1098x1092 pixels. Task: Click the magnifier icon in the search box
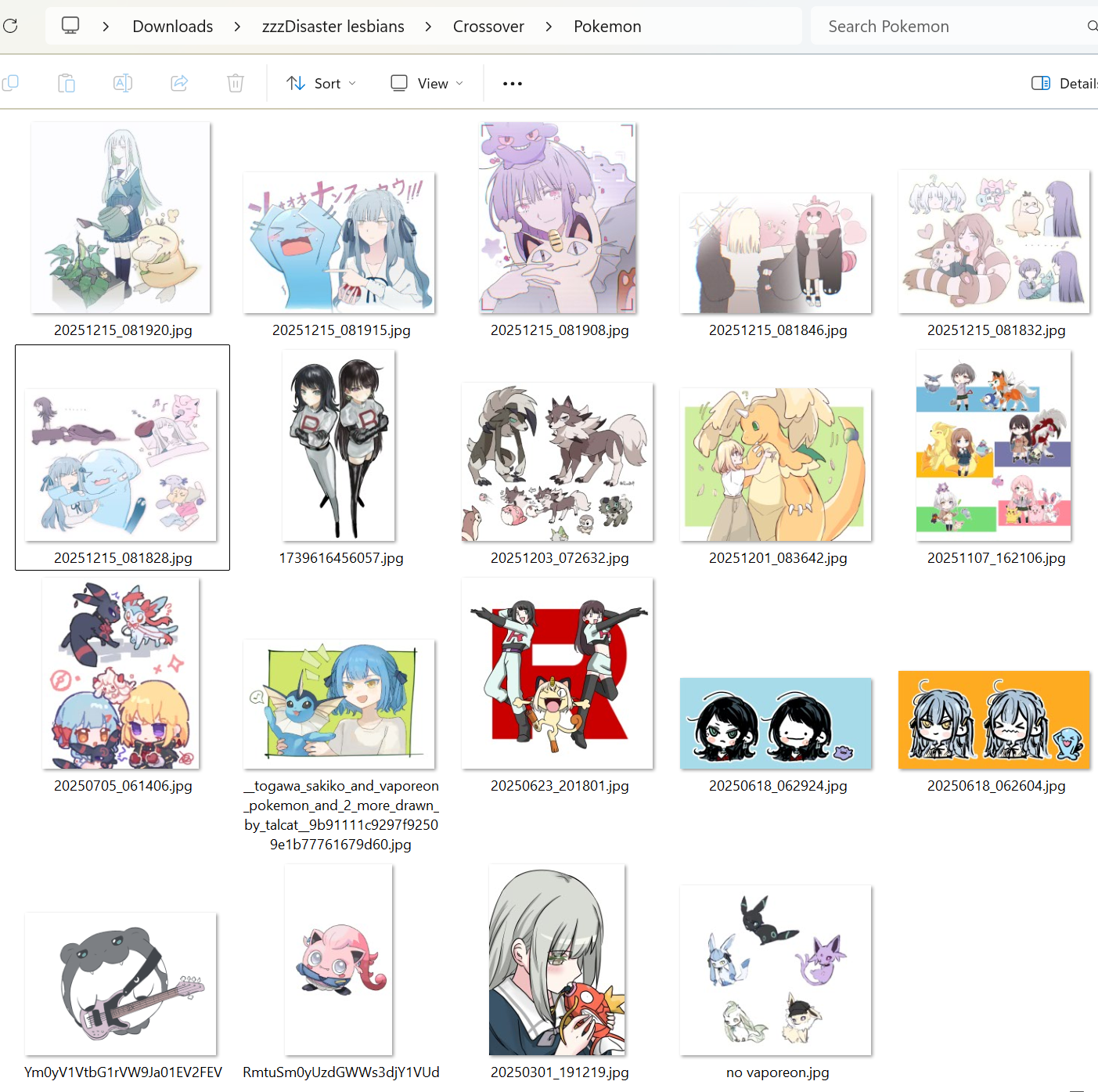click(x=1092, y=27)
